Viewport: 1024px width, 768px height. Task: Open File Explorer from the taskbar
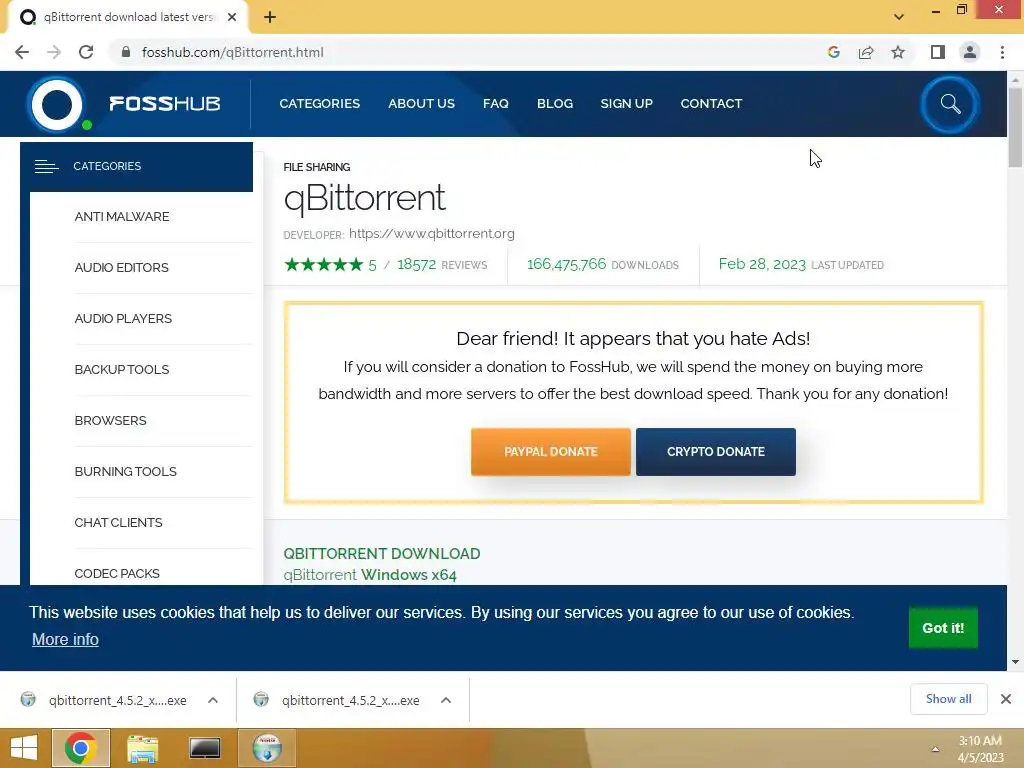[x=142, y=748]
